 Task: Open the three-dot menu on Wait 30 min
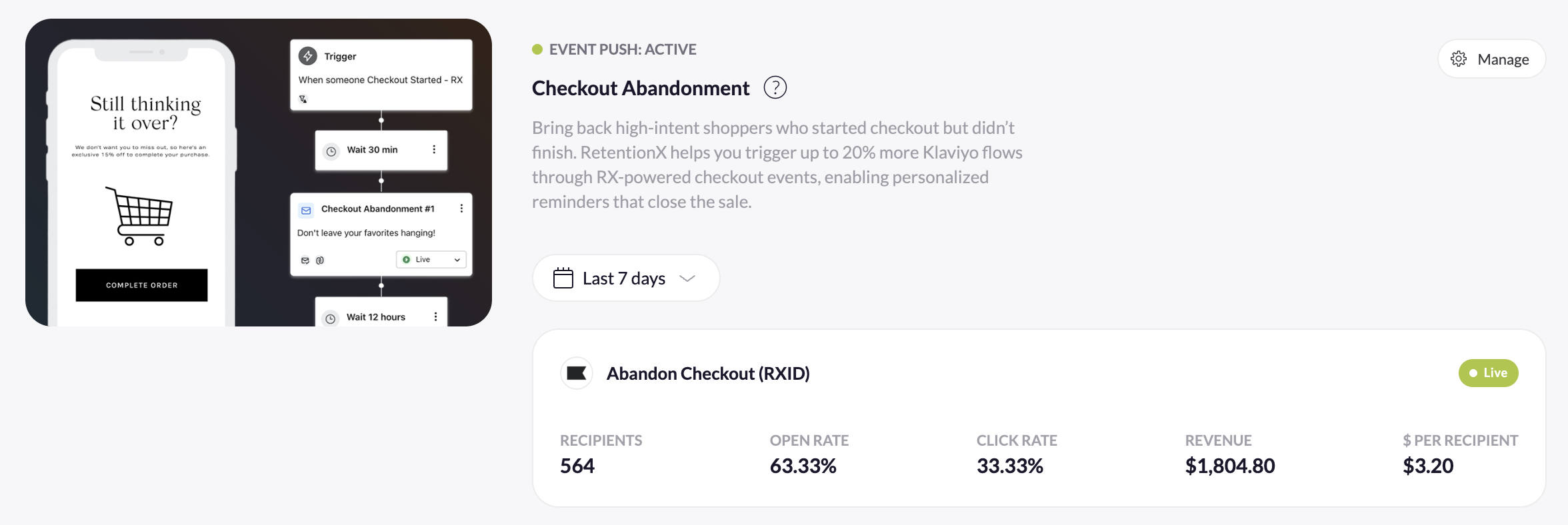(x=434, y=149)
